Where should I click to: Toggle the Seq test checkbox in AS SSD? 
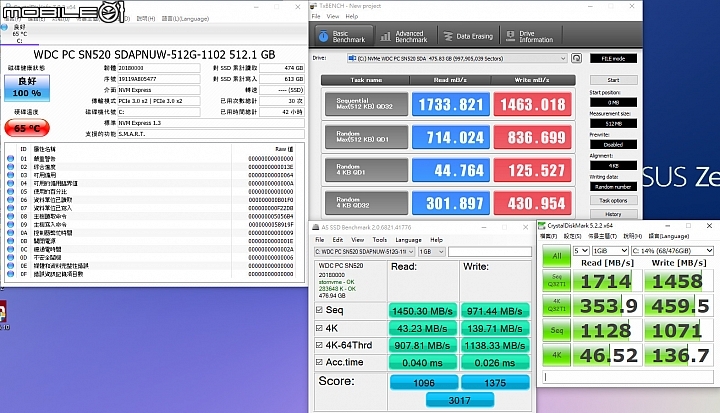click(319, 310)
